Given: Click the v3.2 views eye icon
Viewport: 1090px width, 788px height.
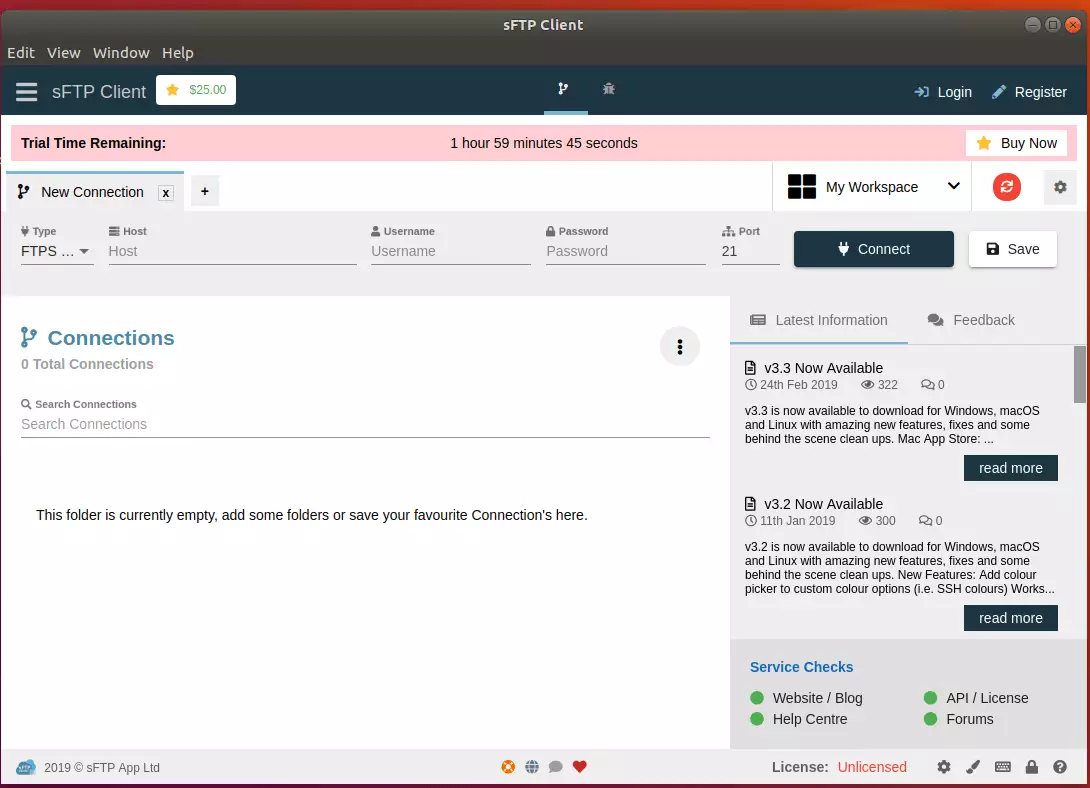Looking at the screenshot, I should tap(865, 521).
